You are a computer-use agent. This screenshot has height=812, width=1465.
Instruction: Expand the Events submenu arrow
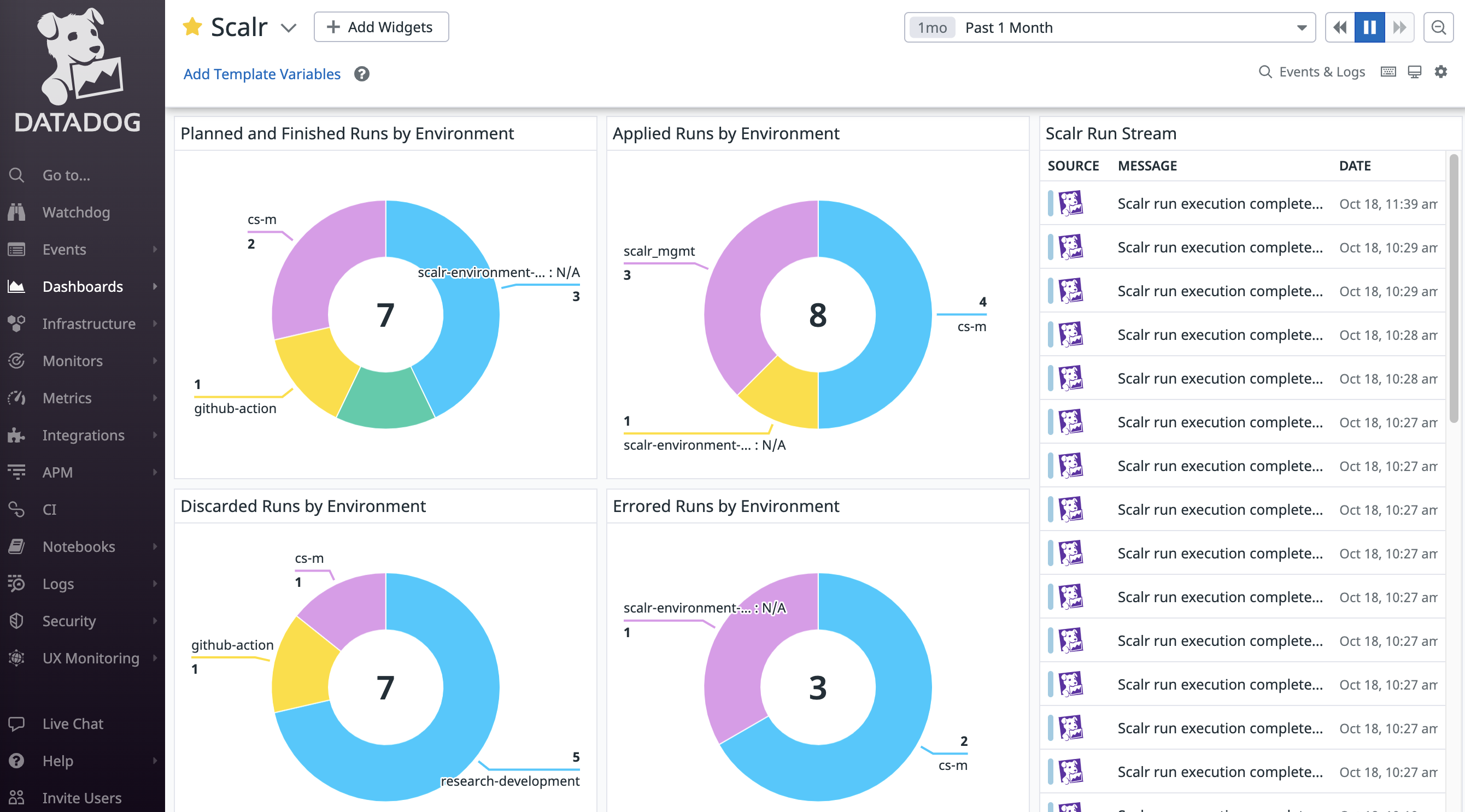[156, 249]
